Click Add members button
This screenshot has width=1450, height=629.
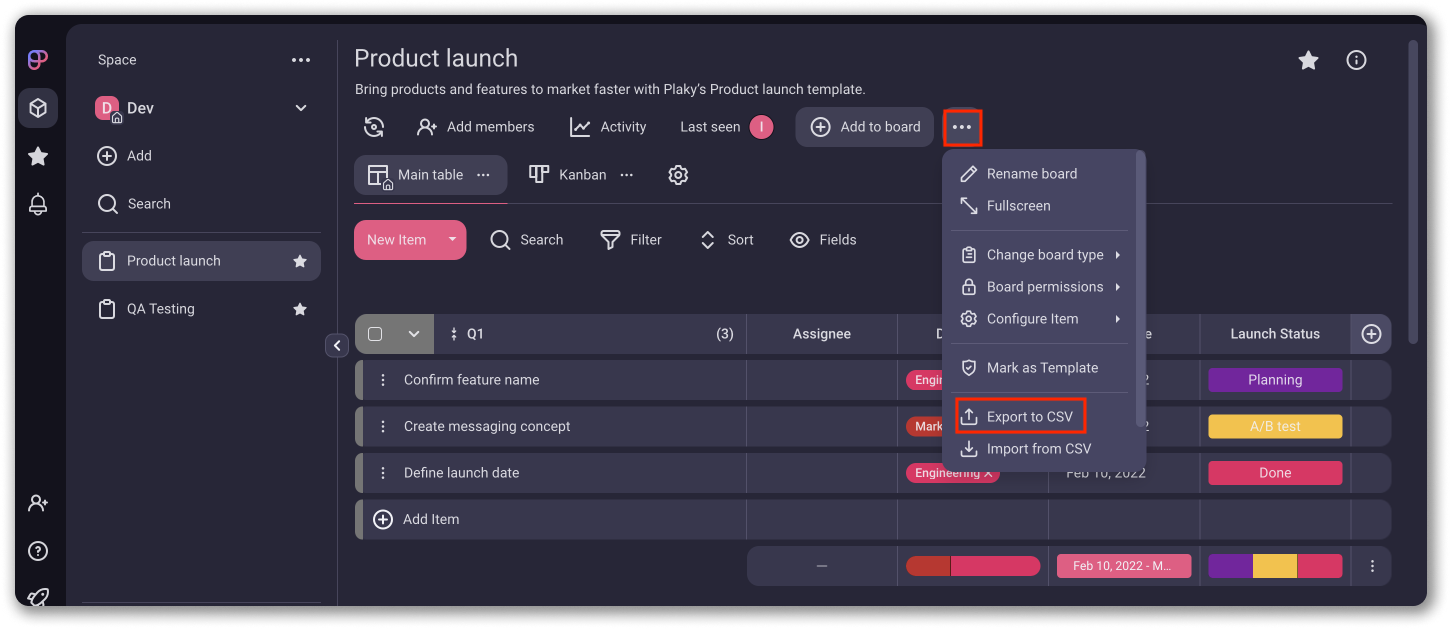tap(476, 127)
